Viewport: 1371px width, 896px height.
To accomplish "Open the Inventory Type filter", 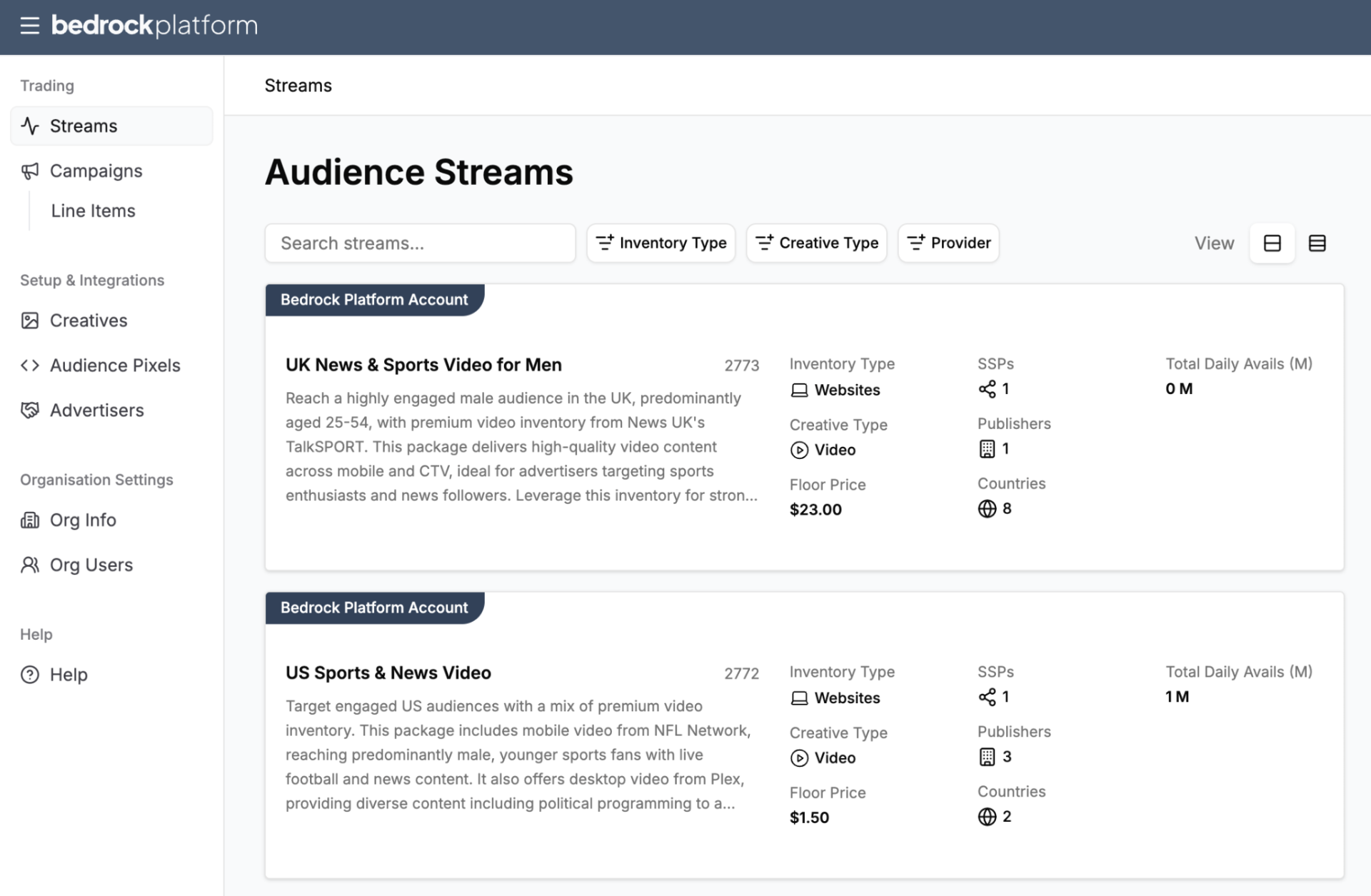I will 661,243.
